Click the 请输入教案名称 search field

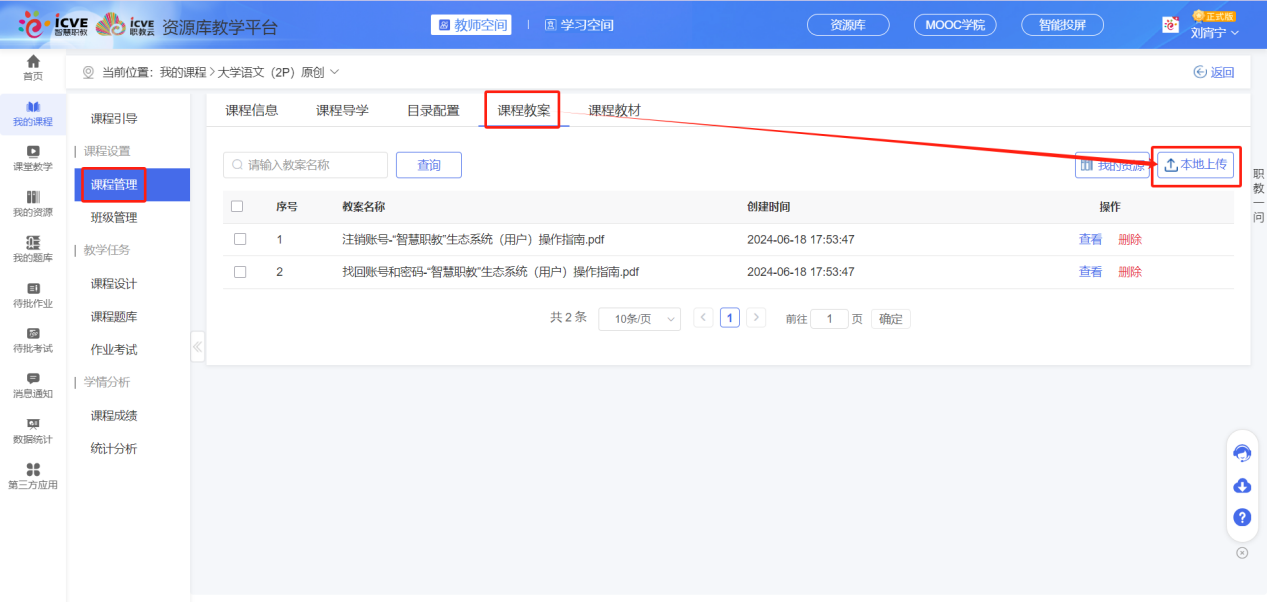pos(305,164)
